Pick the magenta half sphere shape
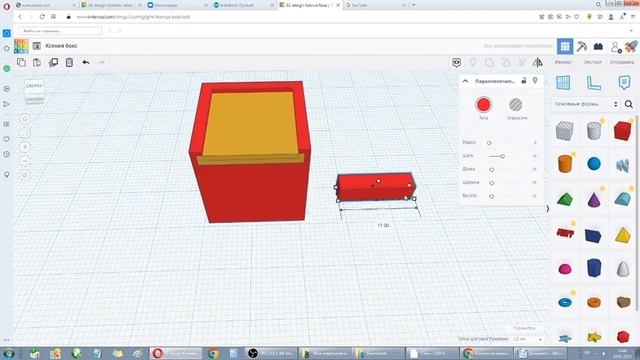 click(x=565, y=269)
